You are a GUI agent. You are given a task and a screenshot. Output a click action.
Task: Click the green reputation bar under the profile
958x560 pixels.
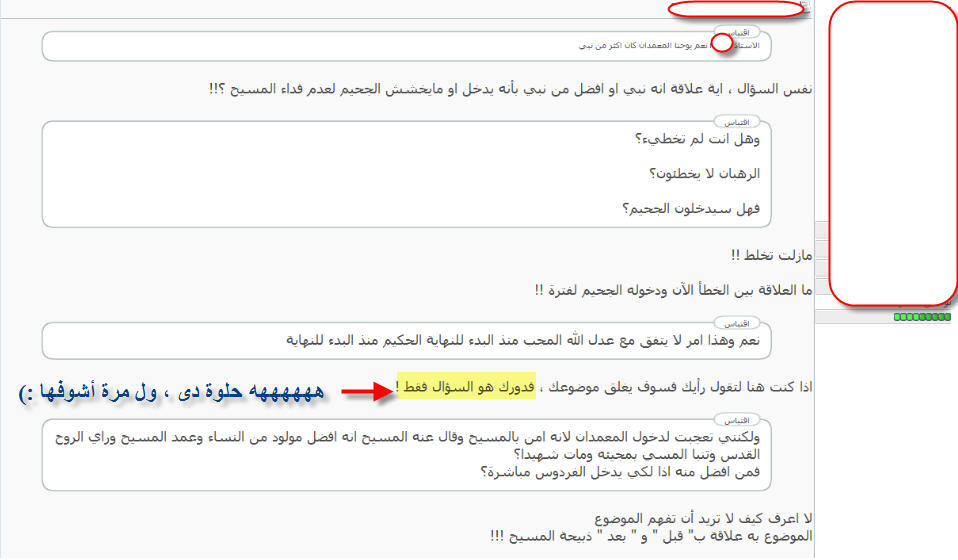point(922,317)
